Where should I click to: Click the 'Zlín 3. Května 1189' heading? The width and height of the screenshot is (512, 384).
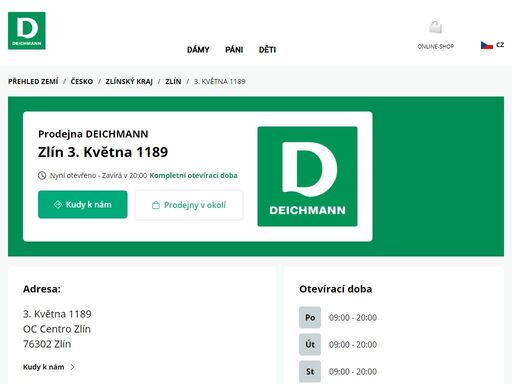coord(103,152)
